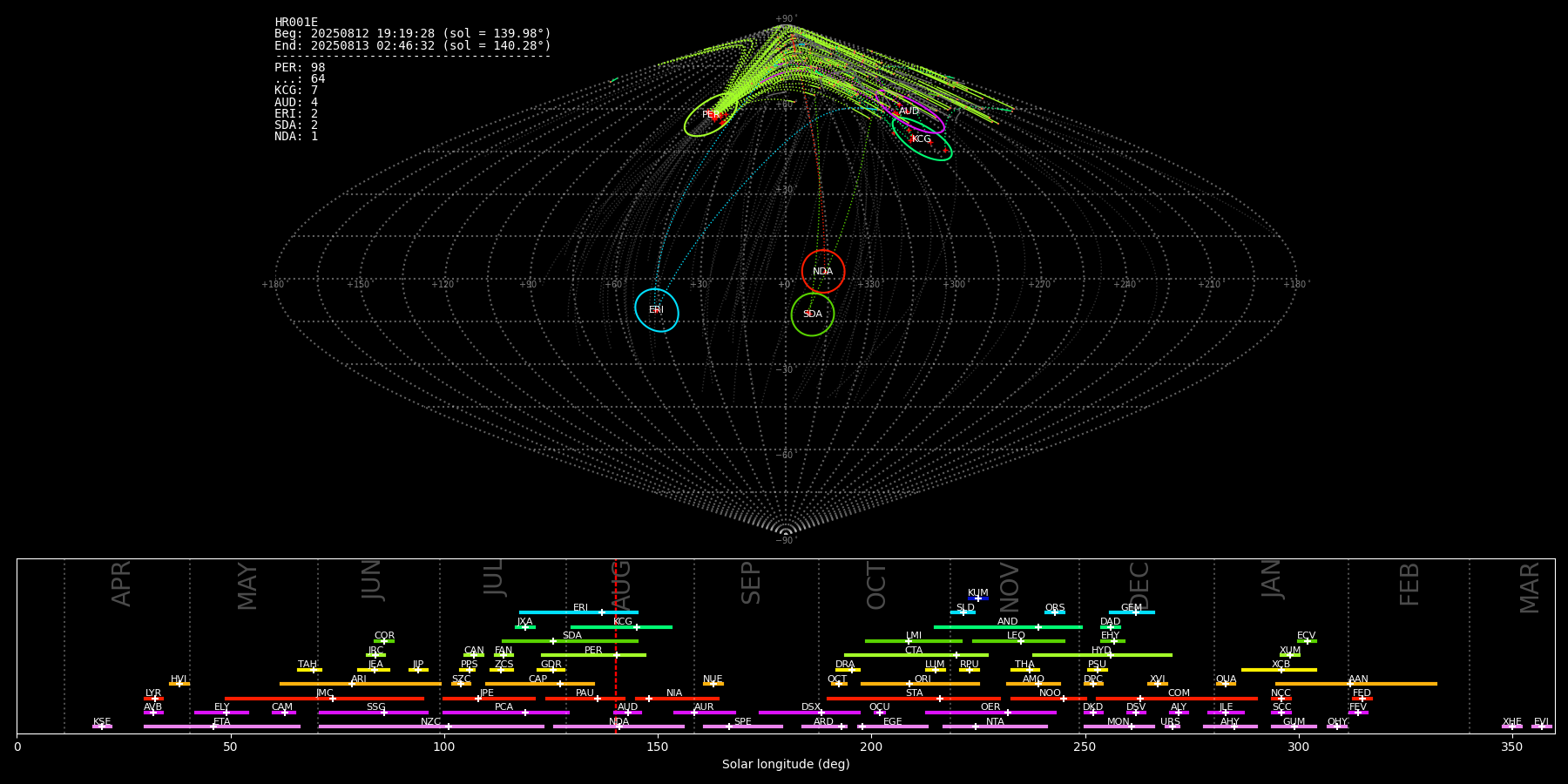Click the HR001E station title text

pos(296,23)
